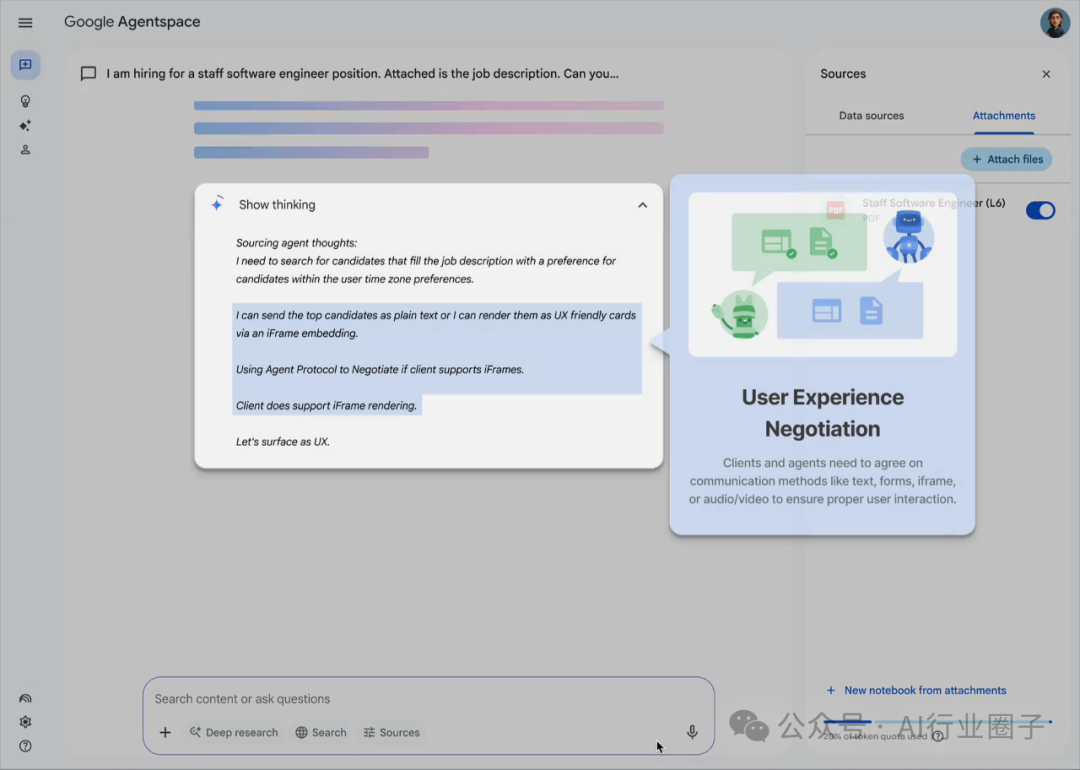1080x770 pixels.
Task: Open the help question mark icon
Action: click(x=25, y=746)
